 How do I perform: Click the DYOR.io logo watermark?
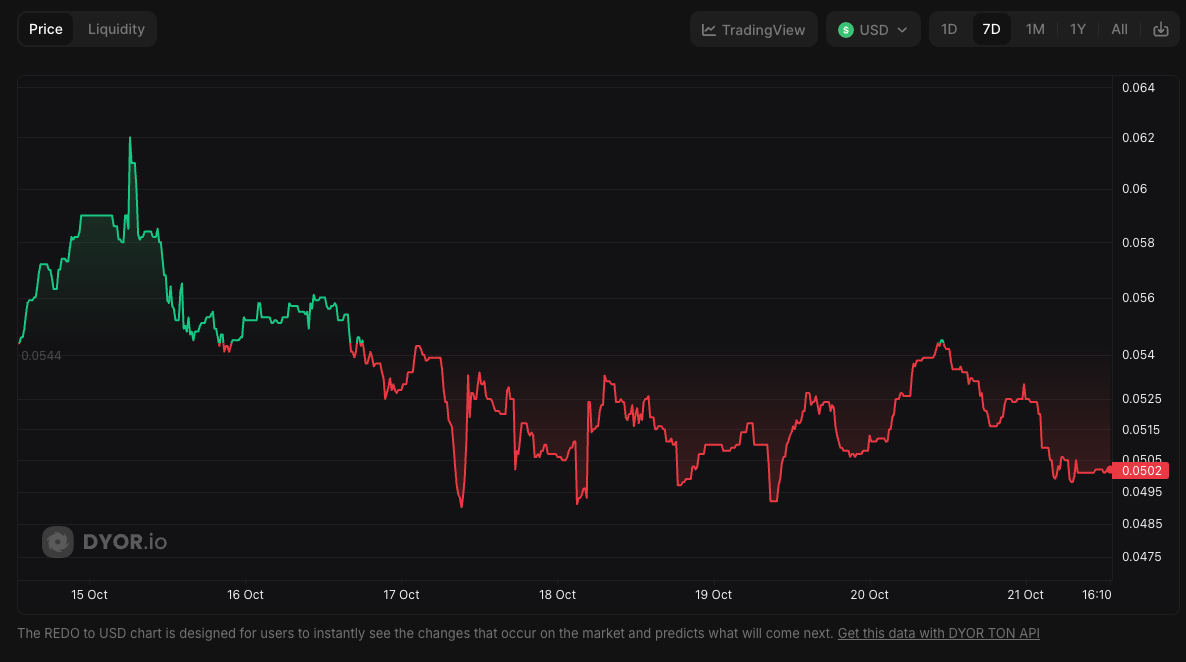tap(105, 542)
